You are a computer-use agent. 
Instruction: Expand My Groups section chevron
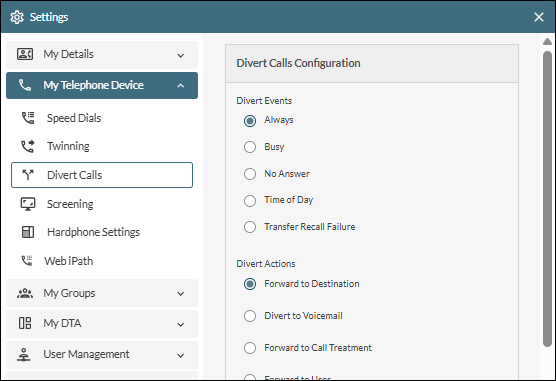tap(181, 294)
